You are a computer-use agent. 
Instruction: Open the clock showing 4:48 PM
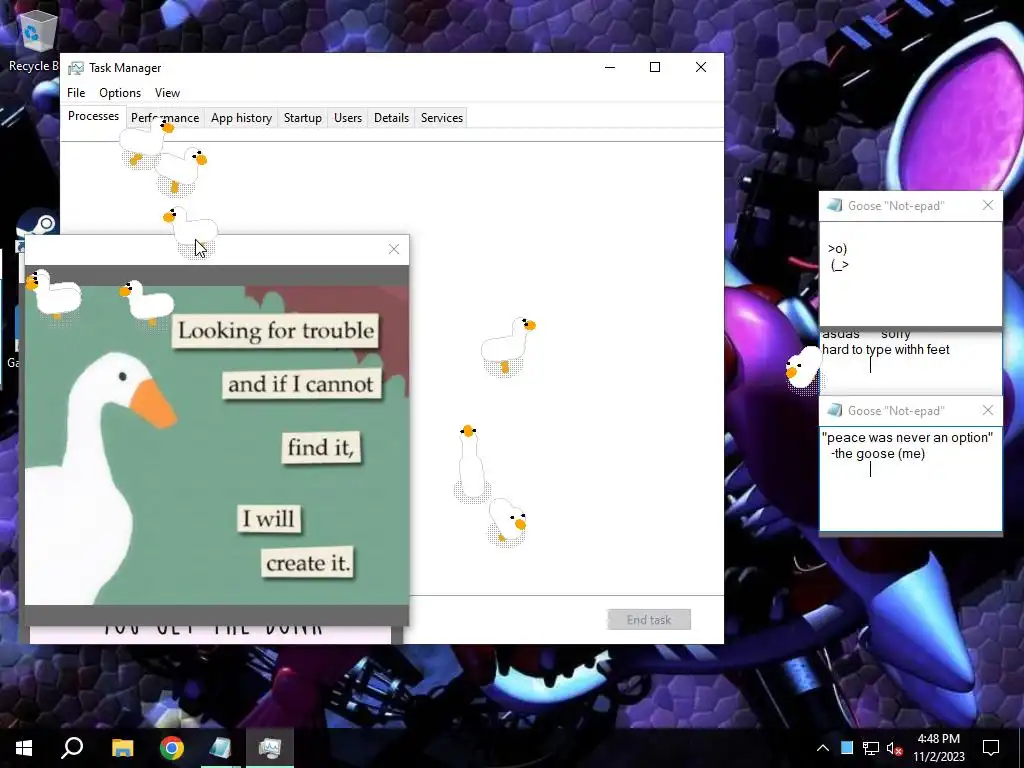pos(938,748)
